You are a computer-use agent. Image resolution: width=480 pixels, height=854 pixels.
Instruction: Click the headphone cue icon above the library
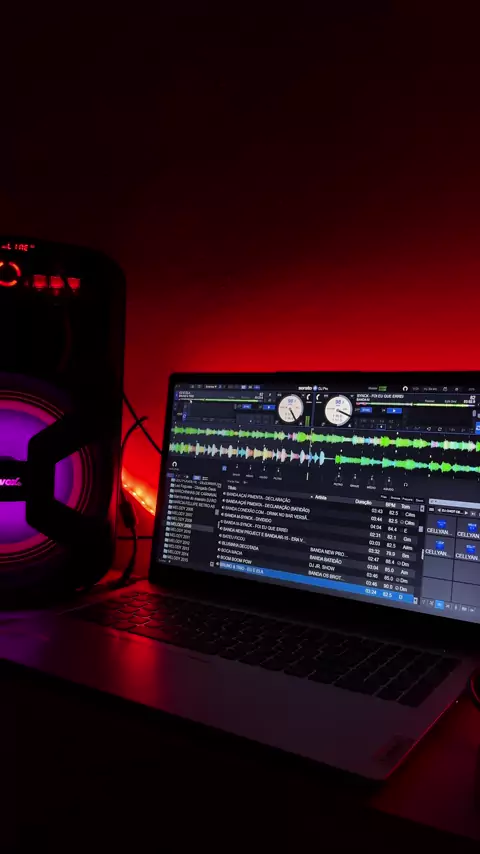(174, 464)
